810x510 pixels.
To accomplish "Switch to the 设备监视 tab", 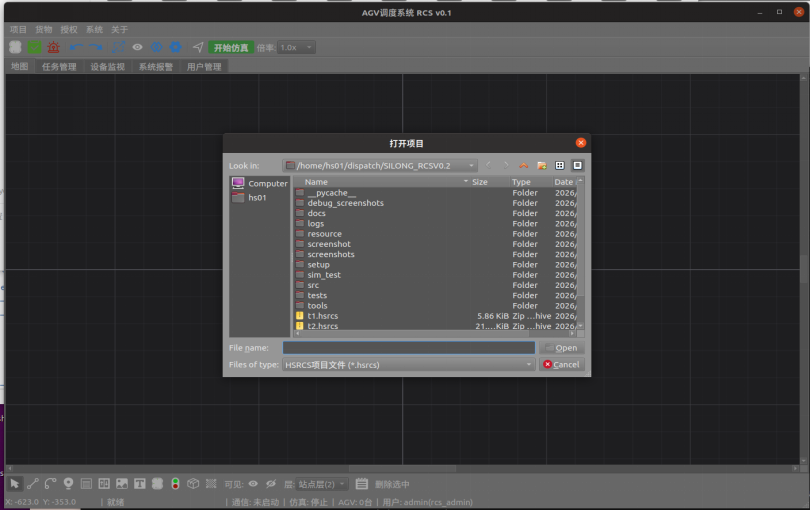I will 107,67.
